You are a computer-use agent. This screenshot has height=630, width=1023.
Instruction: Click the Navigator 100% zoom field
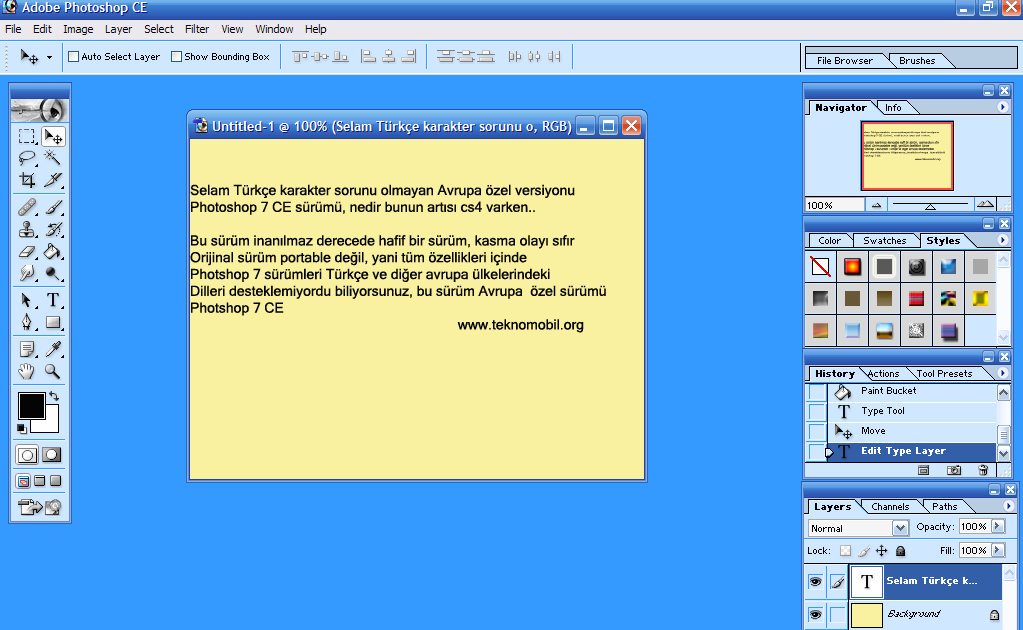pos(834,205)
